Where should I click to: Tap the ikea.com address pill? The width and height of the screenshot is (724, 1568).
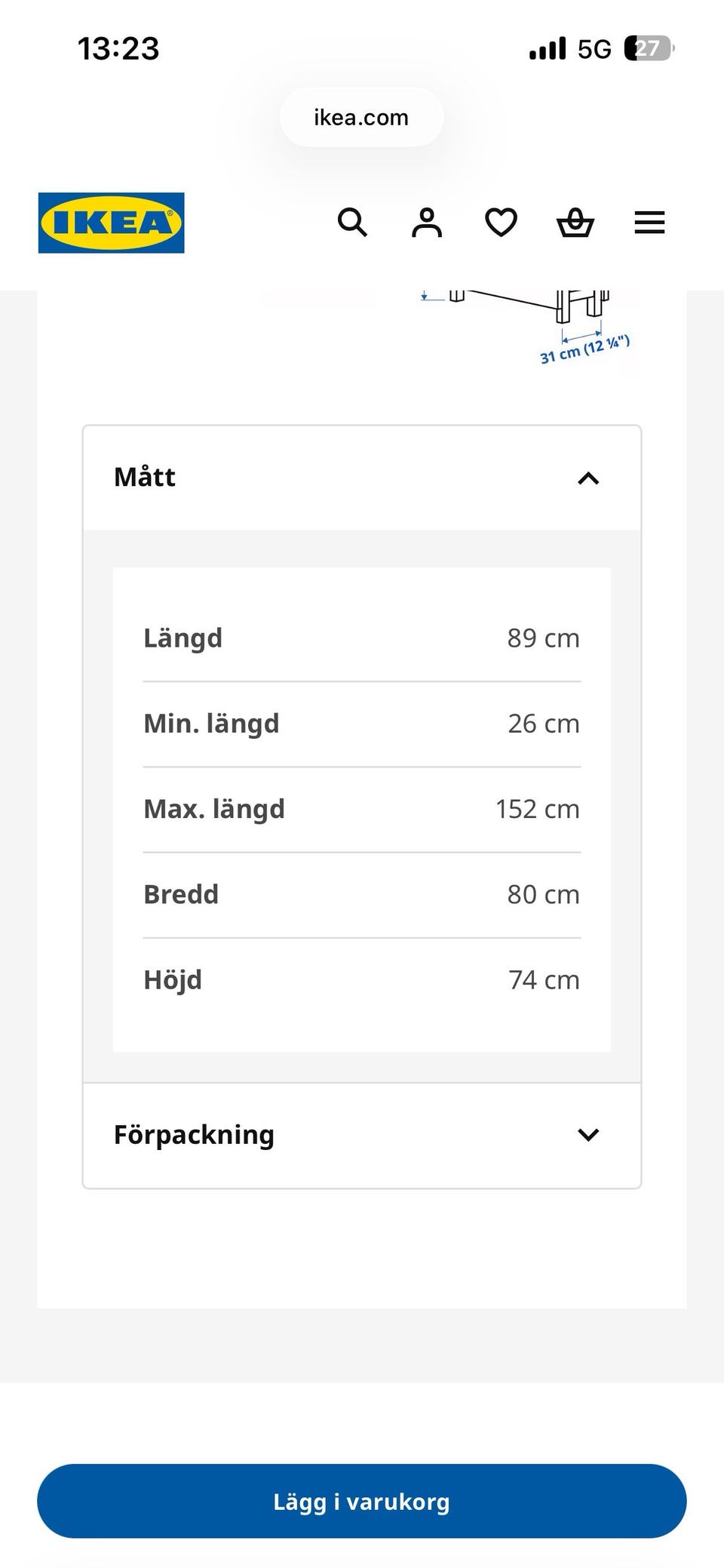pos(362,117)
